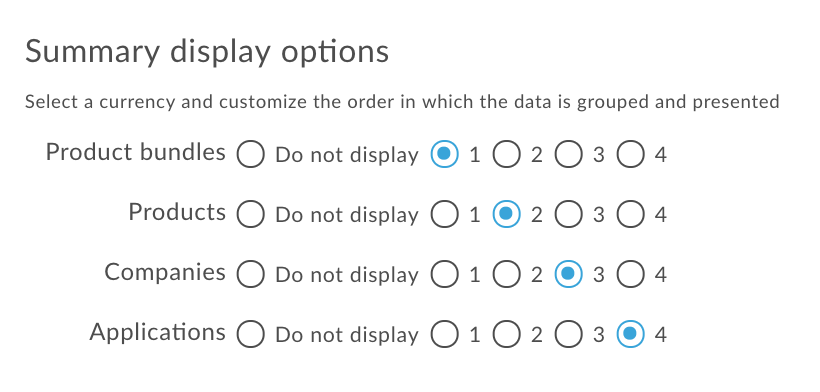The height and width of the screenshot is (392, 820).
Task: Set Product bundles order to 3
Action: coord(568,155)
